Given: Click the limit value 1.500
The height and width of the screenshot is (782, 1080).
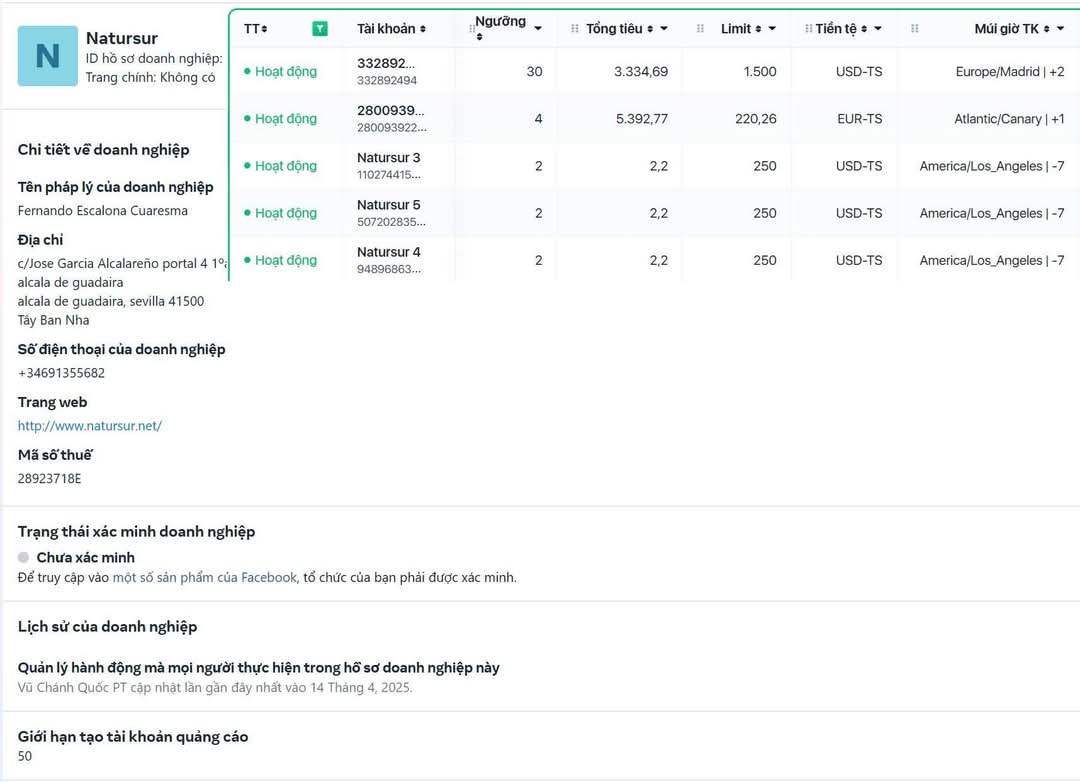Looking at the screenshot, I should (x=760, y=71).
